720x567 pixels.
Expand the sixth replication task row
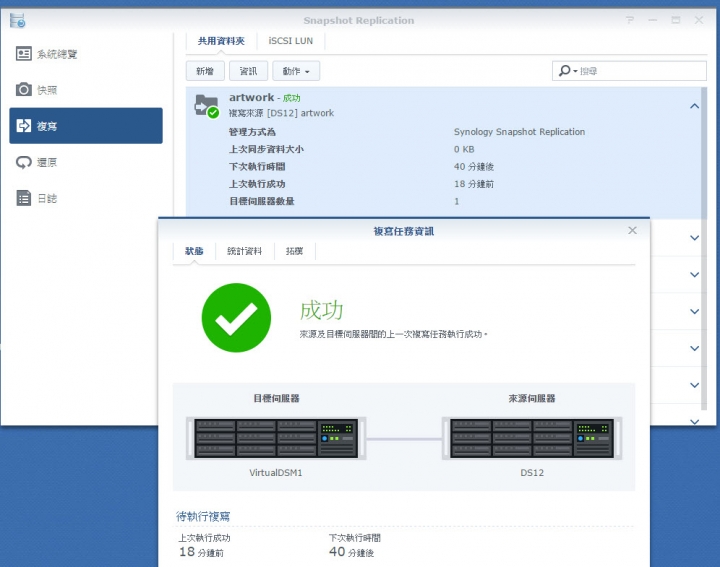[x=695, y=385]
